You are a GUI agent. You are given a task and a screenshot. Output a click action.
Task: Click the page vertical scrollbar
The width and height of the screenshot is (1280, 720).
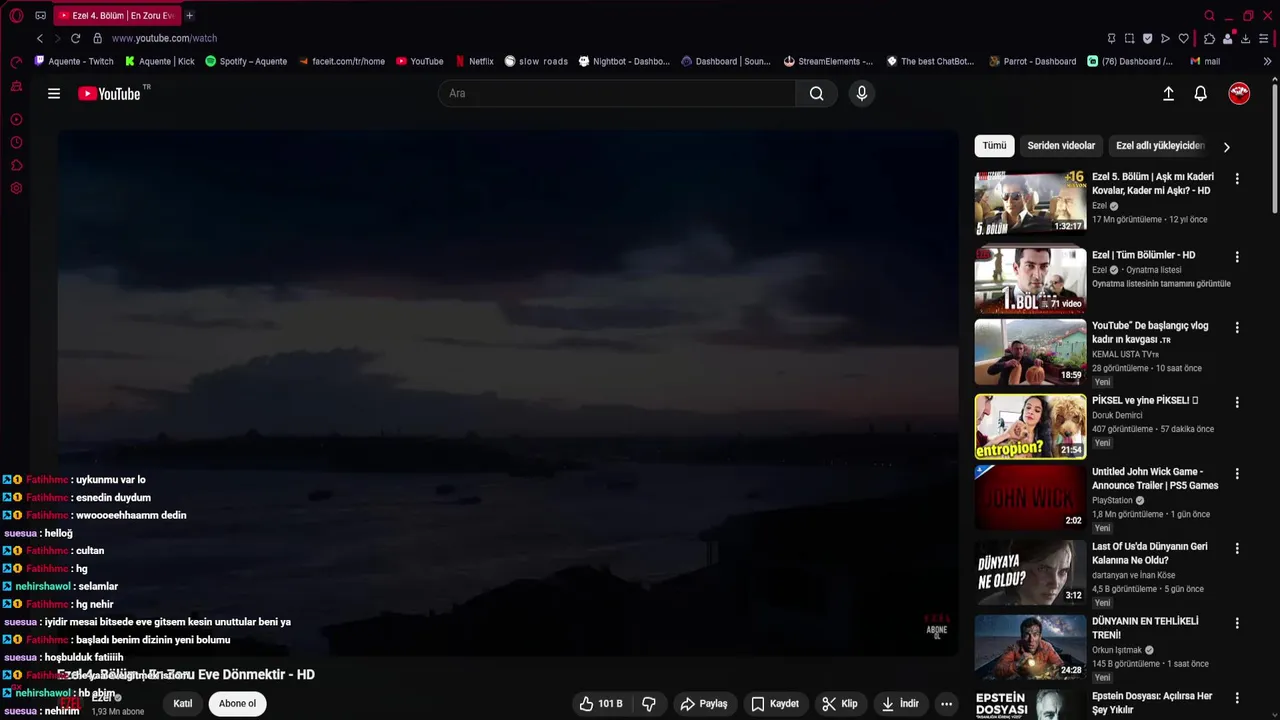click(1275, 150)
